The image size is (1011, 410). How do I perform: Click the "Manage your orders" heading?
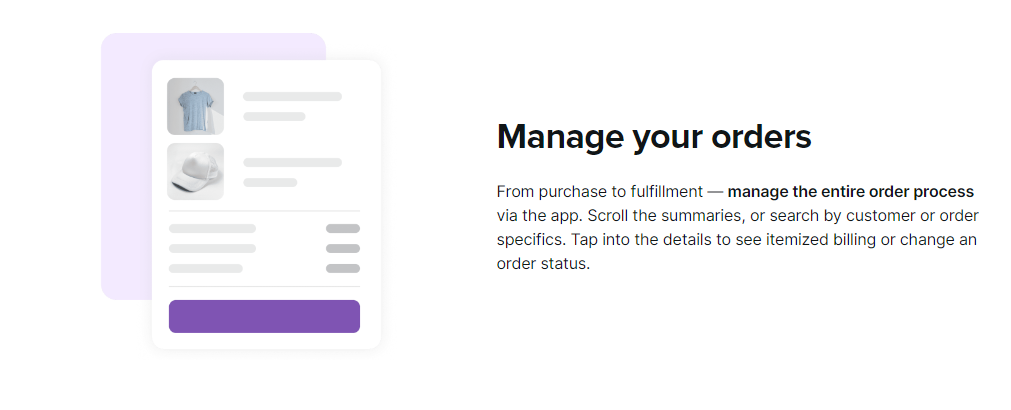pos(654,137)
